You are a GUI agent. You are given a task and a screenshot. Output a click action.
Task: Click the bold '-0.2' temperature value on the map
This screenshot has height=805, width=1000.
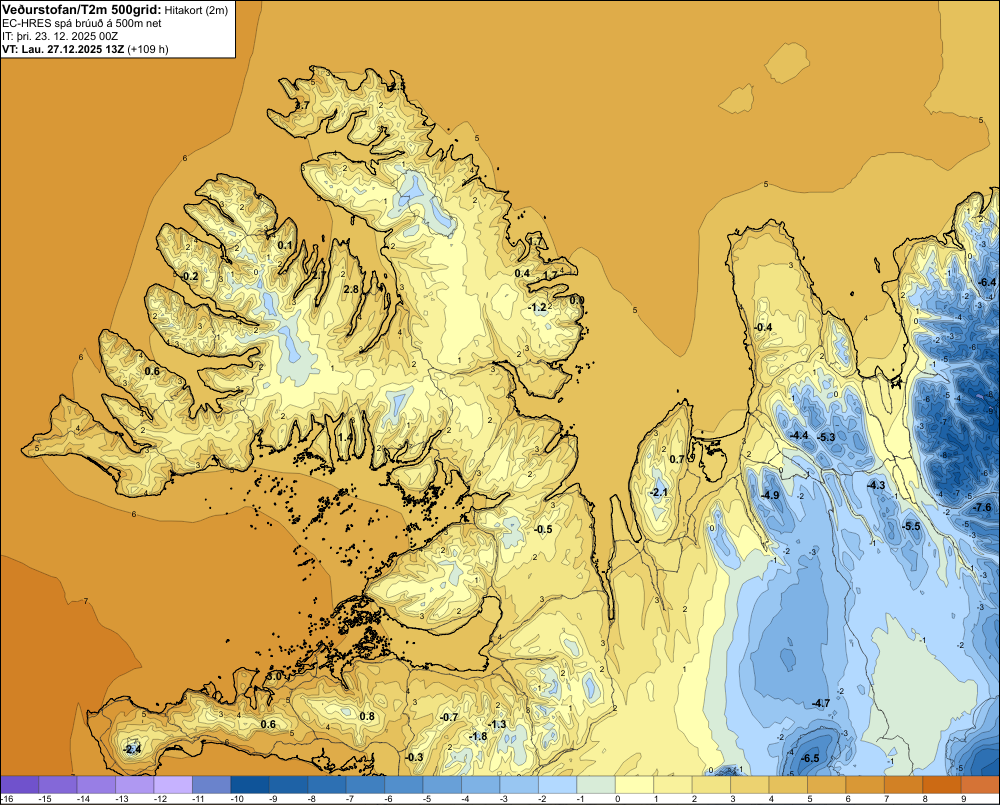(x=189, y=276)
